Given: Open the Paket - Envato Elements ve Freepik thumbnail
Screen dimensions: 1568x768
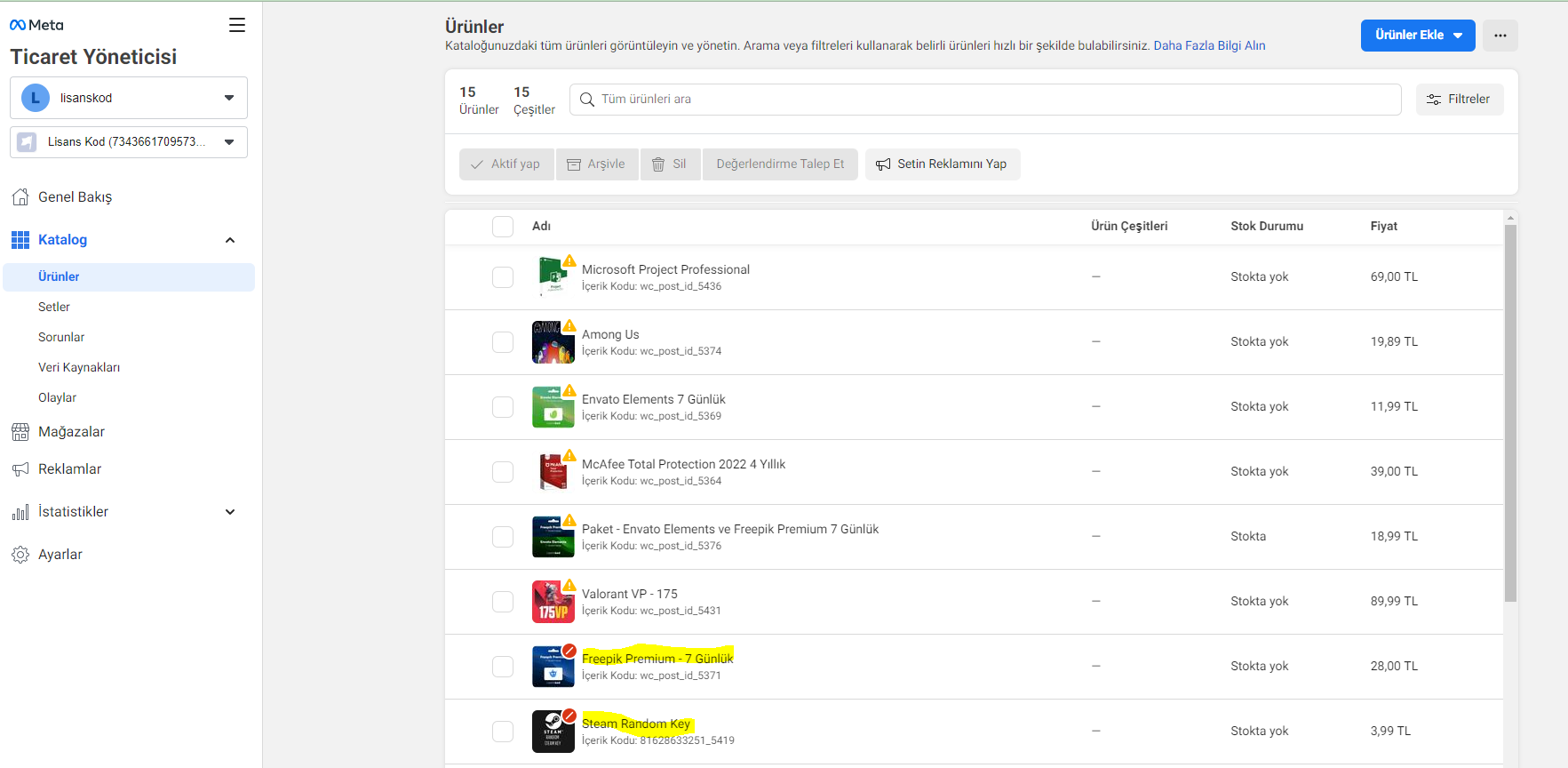Looking at the screenshot, I should click(553, 537).
